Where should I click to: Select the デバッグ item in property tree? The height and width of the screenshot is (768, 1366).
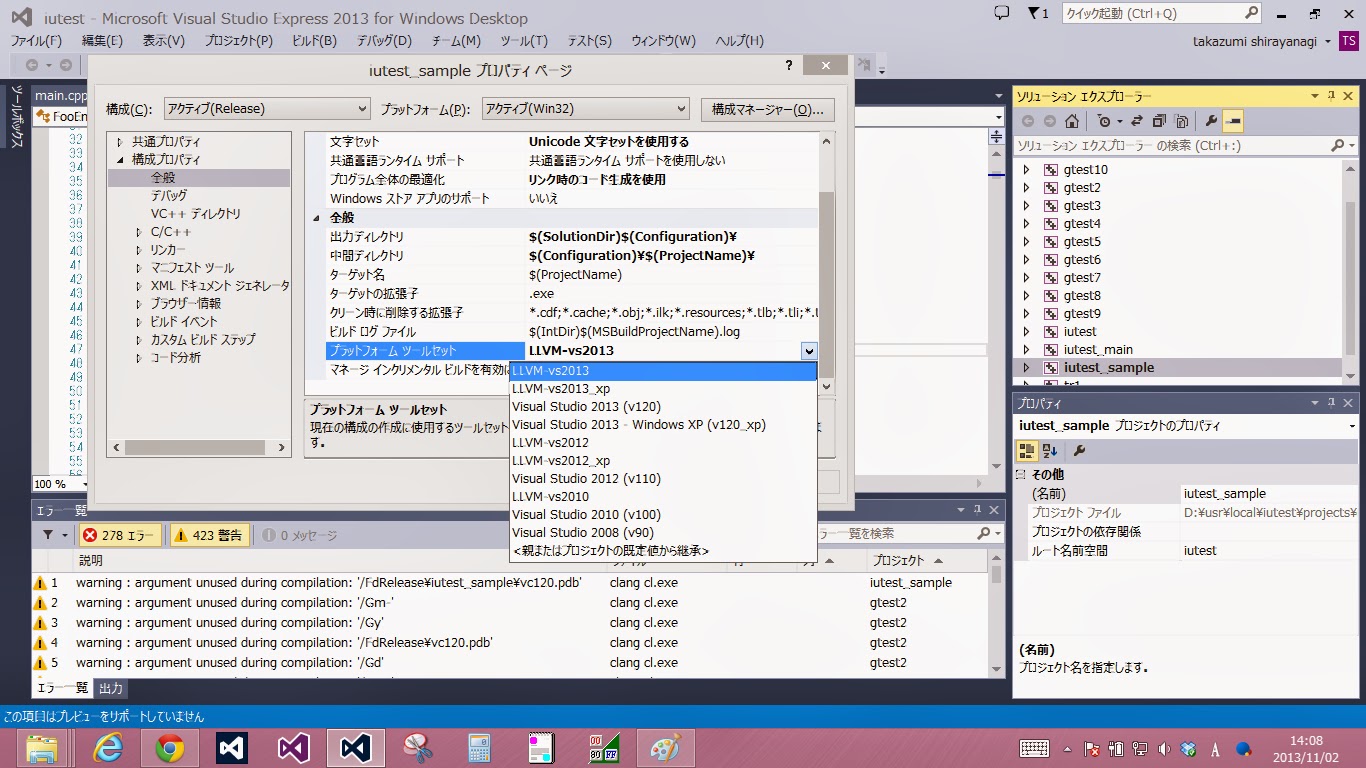pyautogui.click(x=169, y=196)
